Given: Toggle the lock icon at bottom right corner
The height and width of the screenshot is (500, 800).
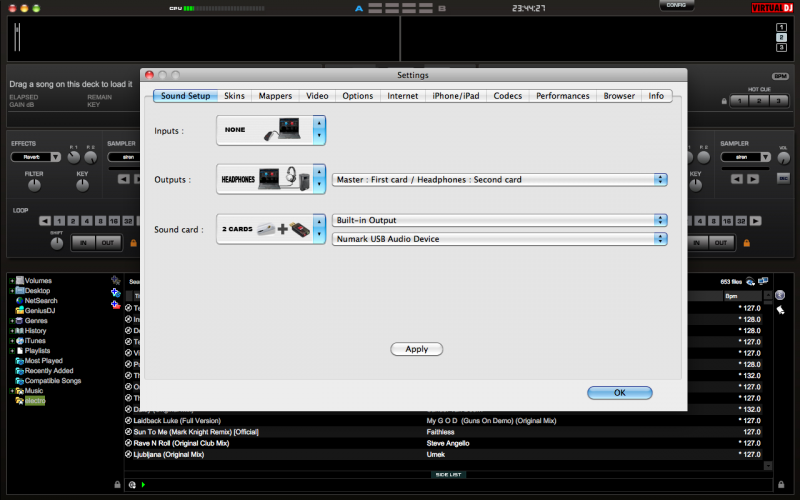Looking at the screenshot, I should (x=781, y=484).
